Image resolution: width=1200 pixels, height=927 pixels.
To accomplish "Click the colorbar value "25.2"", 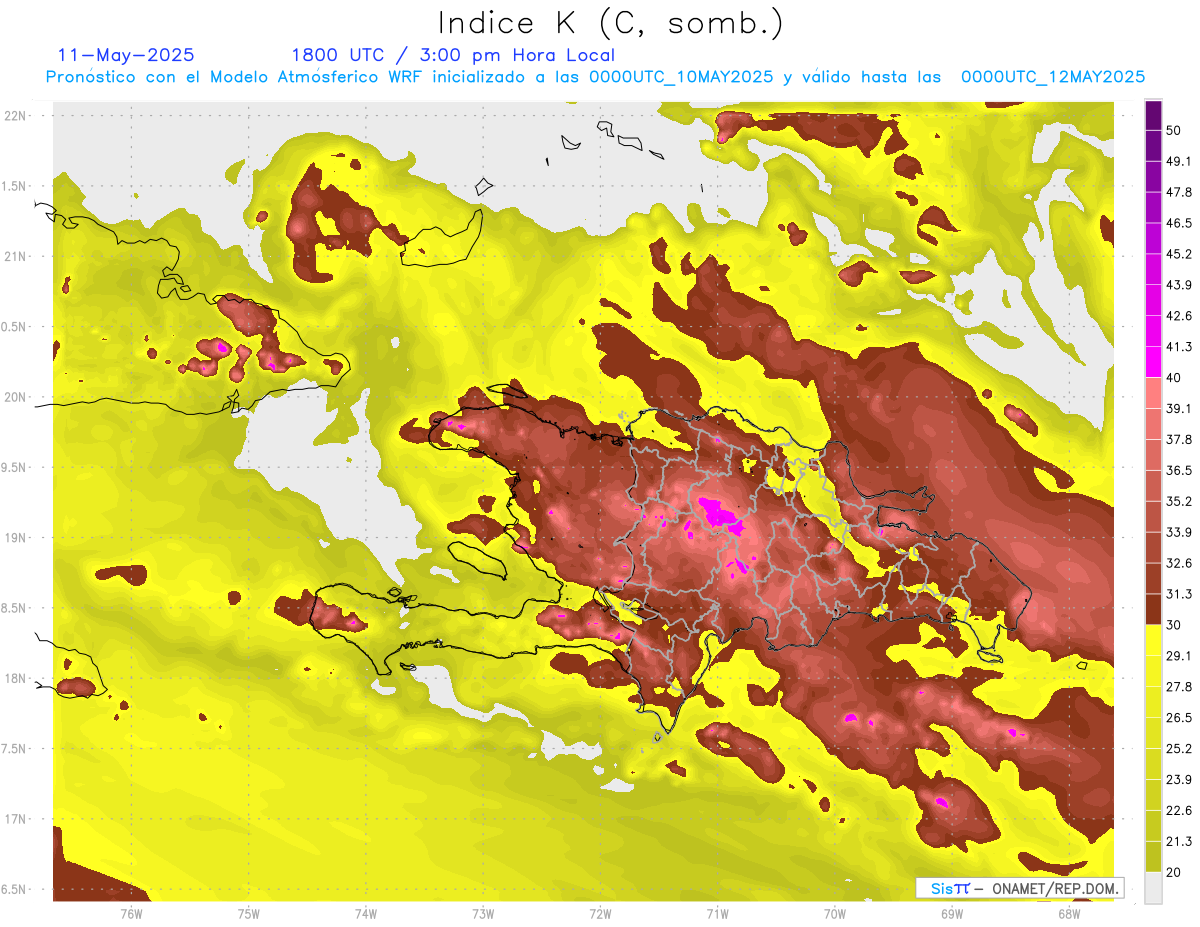I will click(1178, 749).
